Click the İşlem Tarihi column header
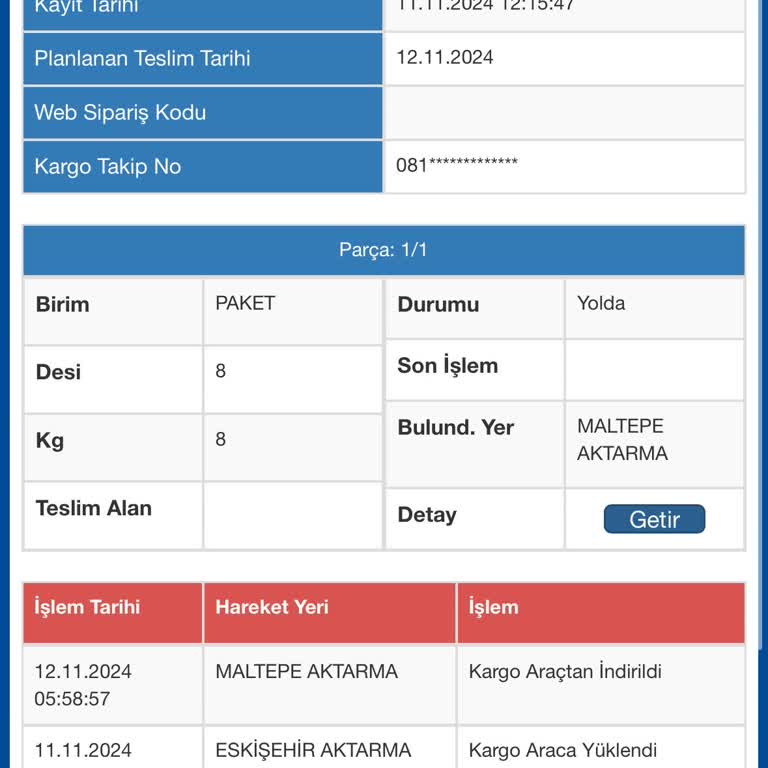Viewport: 768px width, 768px height. [113, 613]
